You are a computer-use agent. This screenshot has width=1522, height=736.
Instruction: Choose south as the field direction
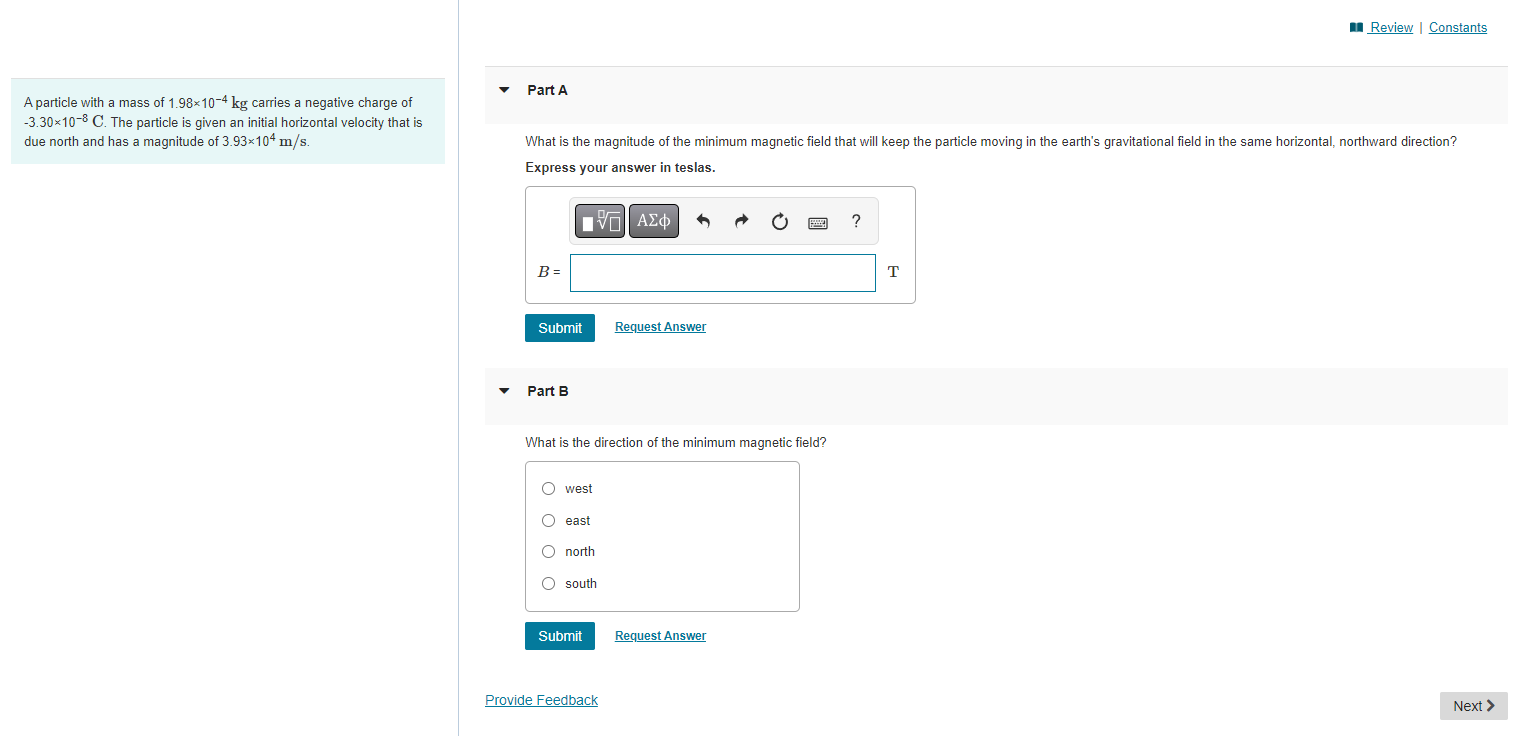548,583
